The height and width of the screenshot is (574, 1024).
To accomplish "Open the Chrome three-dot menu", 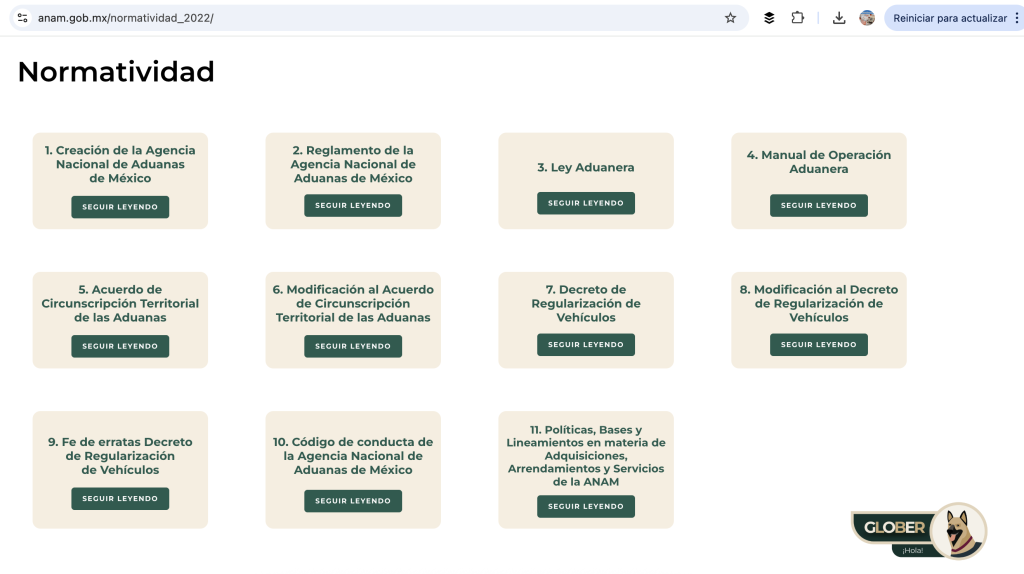I will click(x=1017, y=18).
